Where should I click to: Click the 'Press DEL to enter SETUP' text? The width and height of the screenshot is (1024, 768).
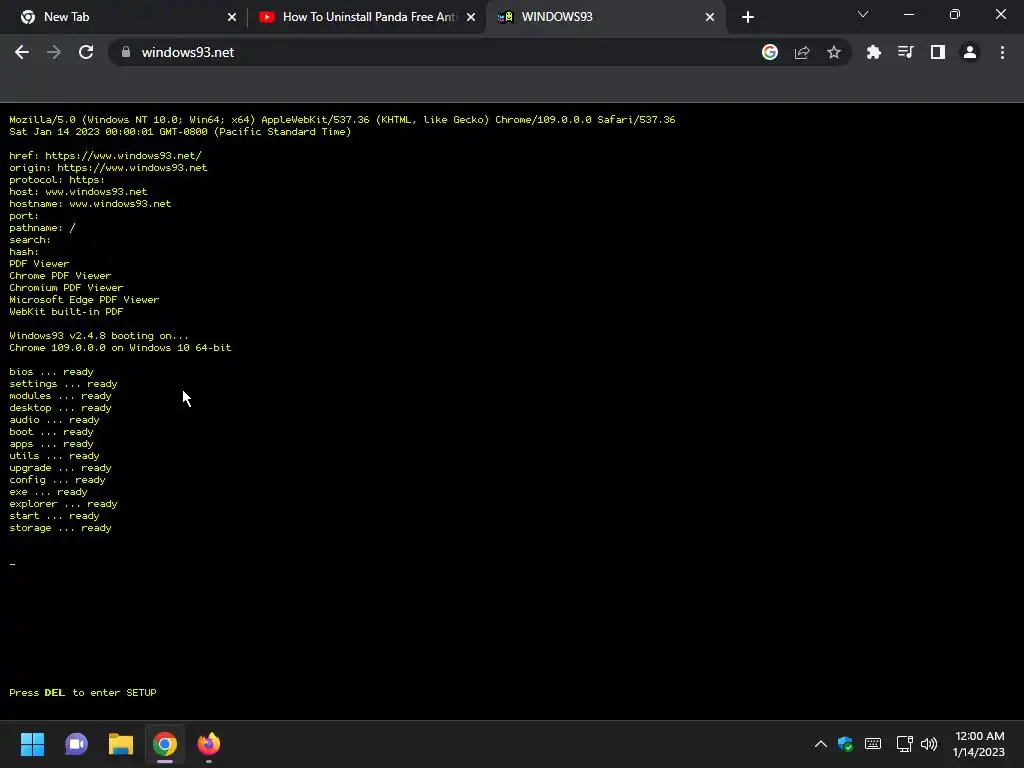pos(83,693)
